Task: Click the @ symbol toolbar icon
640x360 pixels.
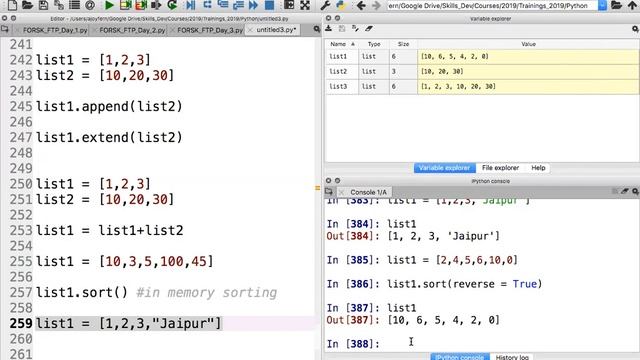Action: (90, 5)
